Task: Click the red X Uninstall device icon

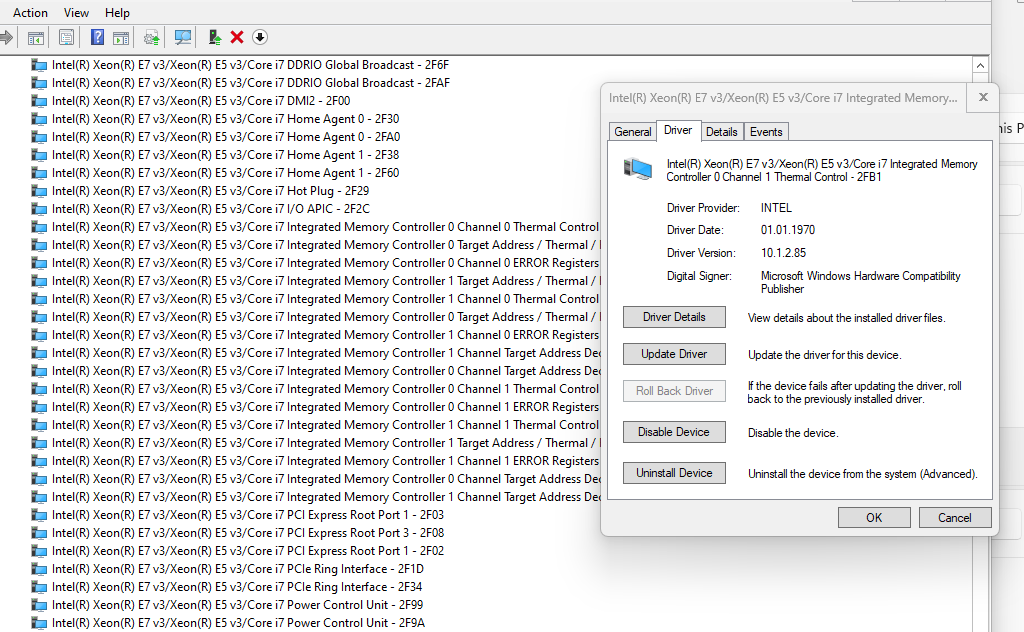Action: pyautogui.click(x=237, y=38)
